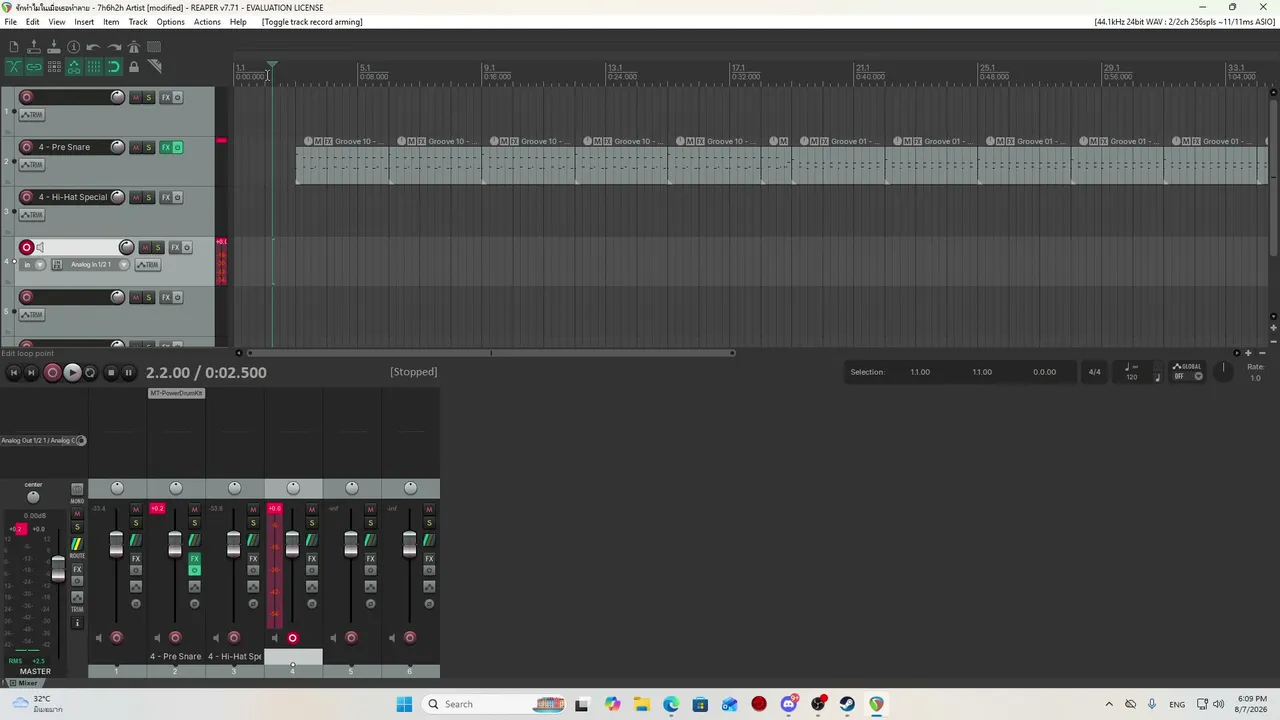
Task: Save project with the download-arrow toolbar icon
Action: (x=53, y=47)
